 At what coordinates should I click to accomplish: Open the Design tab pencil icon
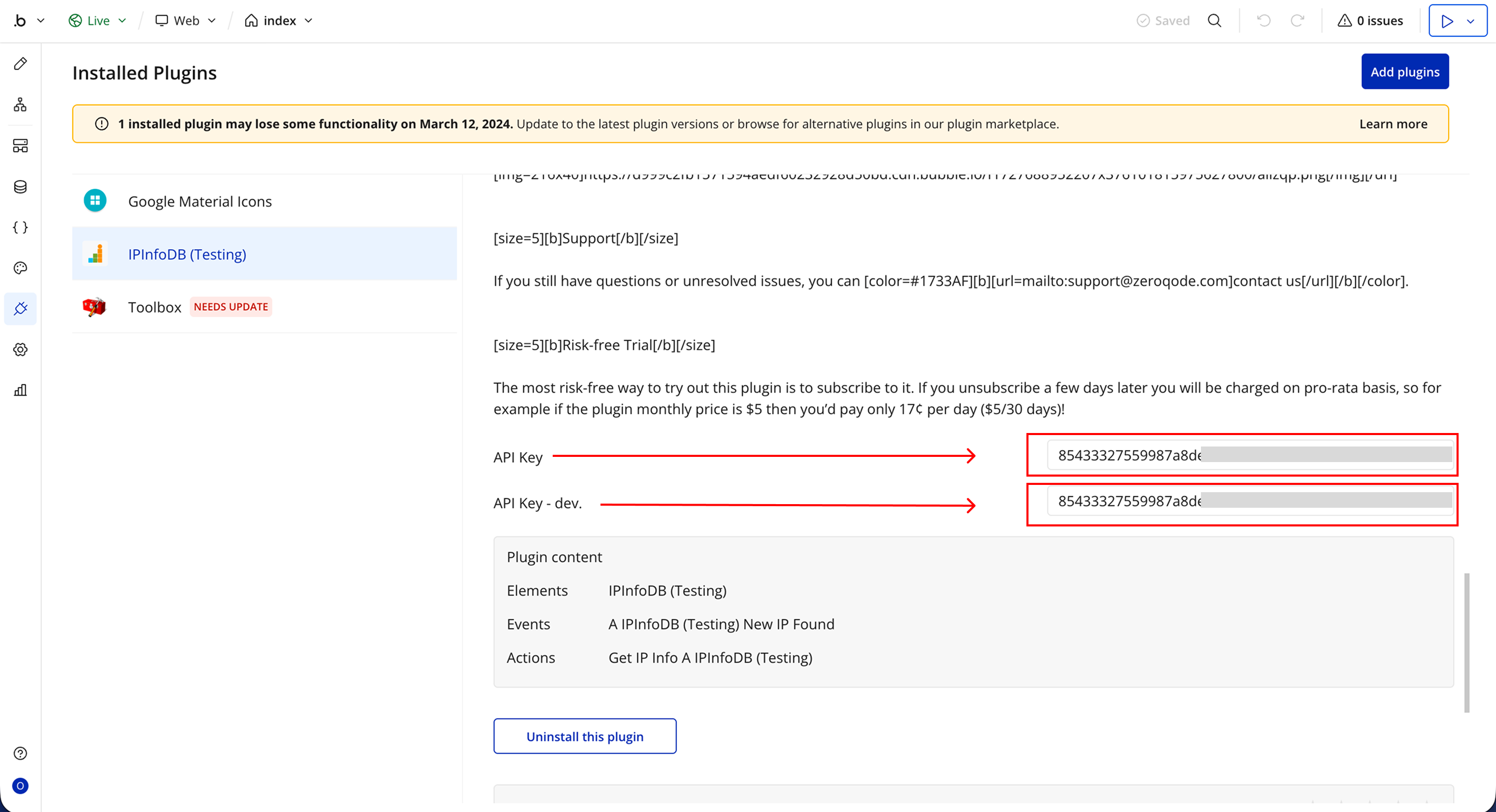(20, 64)
